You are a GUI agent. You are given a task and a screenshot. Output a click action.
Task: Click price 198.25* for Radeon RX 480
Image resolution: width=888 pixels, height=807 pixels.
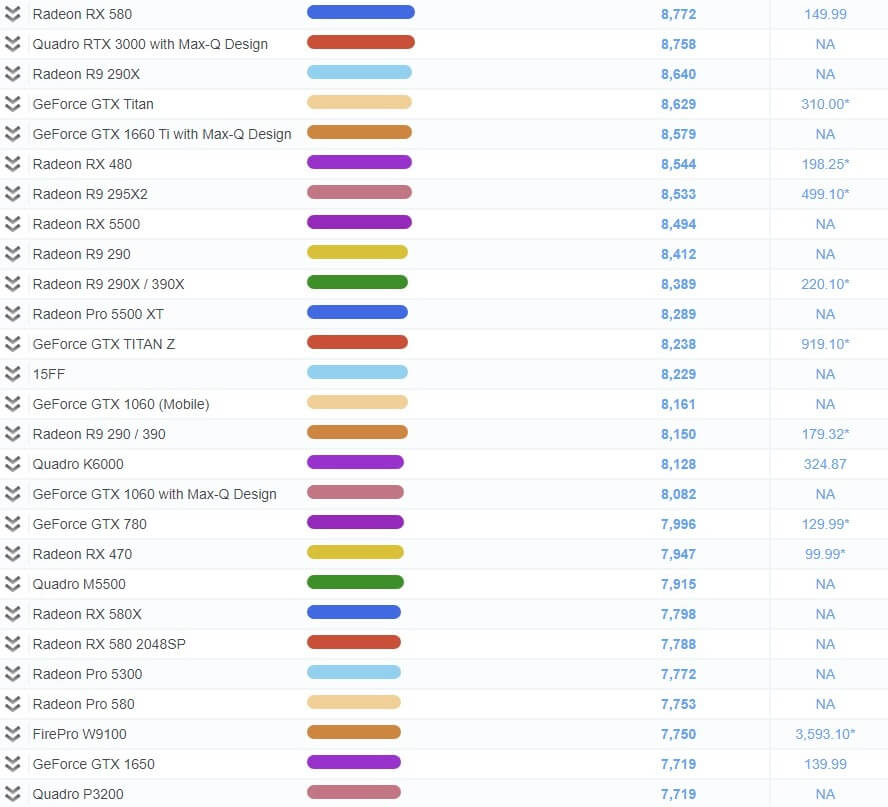tap(825, 164)
